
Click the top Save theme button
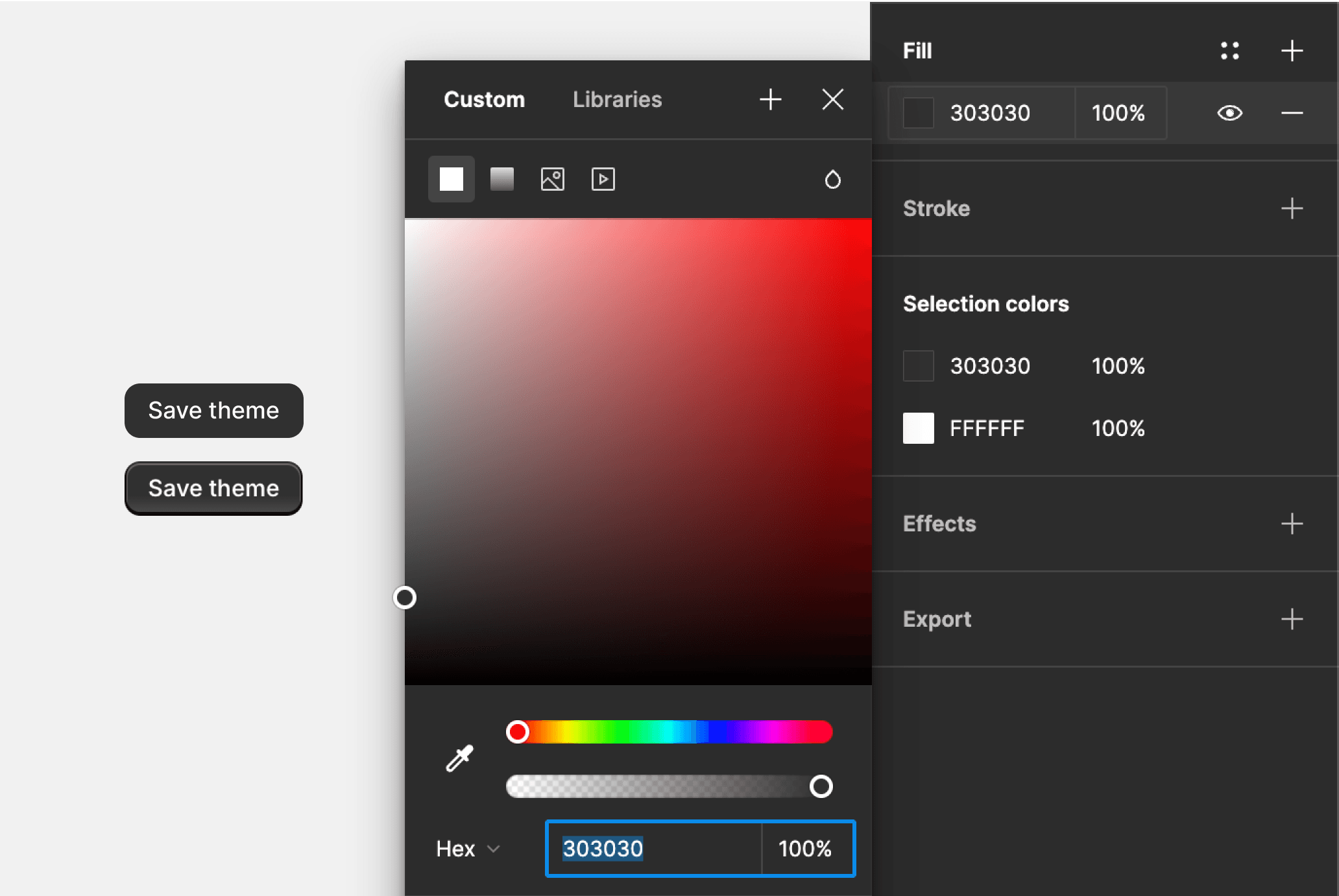tap(213, 411)
